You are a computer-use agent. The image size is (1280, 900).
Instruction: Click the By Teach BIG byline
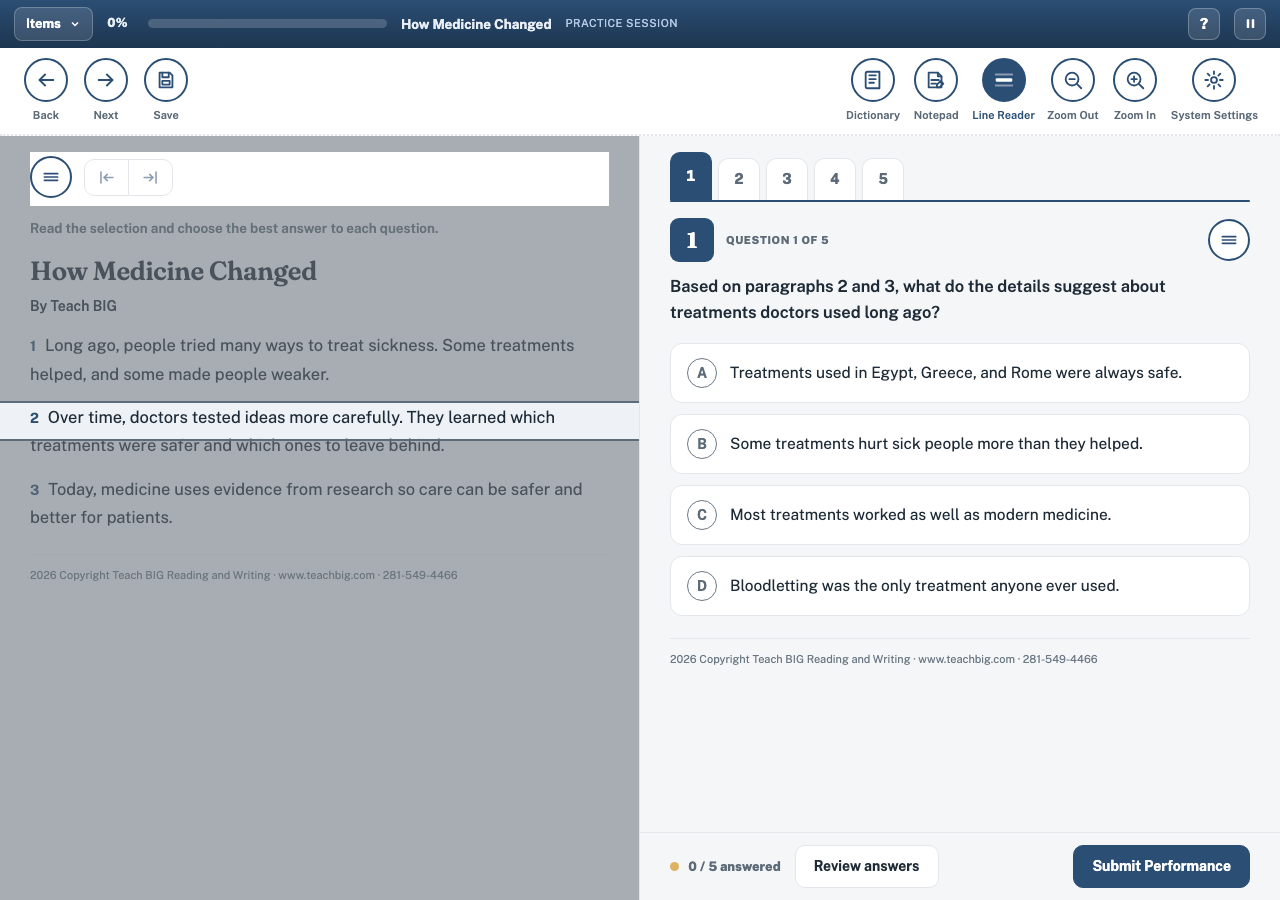[73, 306]
